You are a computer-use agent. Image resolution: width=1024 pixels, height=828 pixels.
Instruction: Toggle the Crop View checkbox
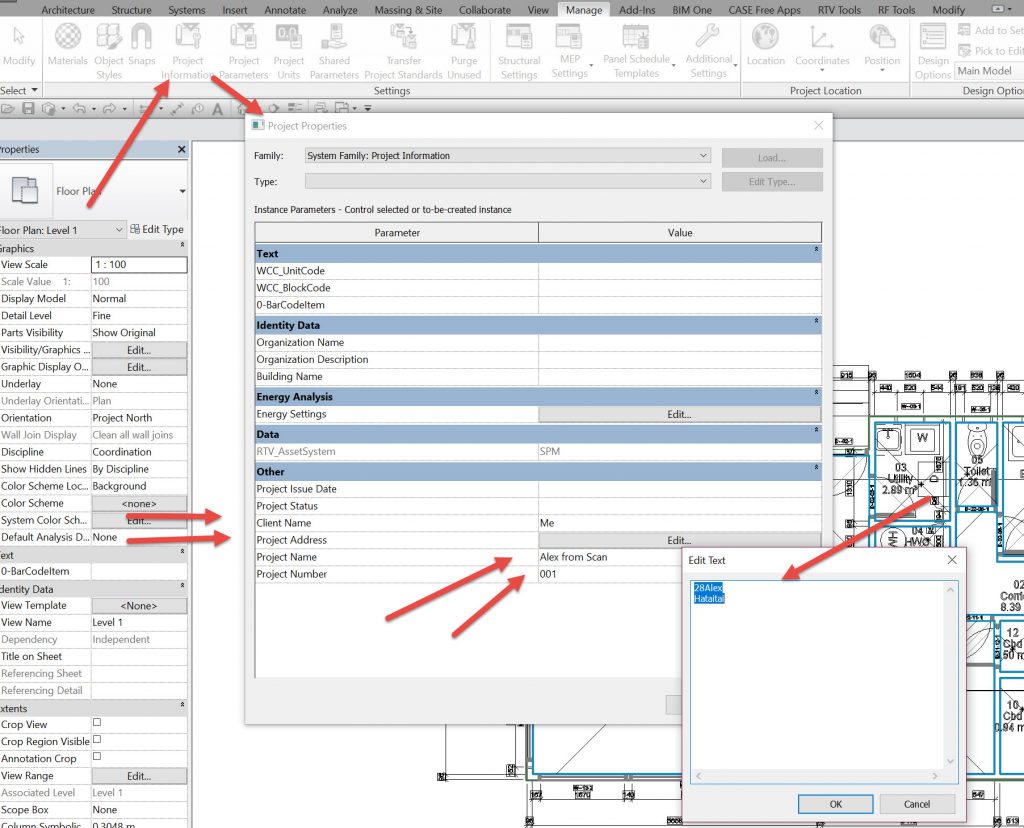pyautogui.click(x=97, y=724)
